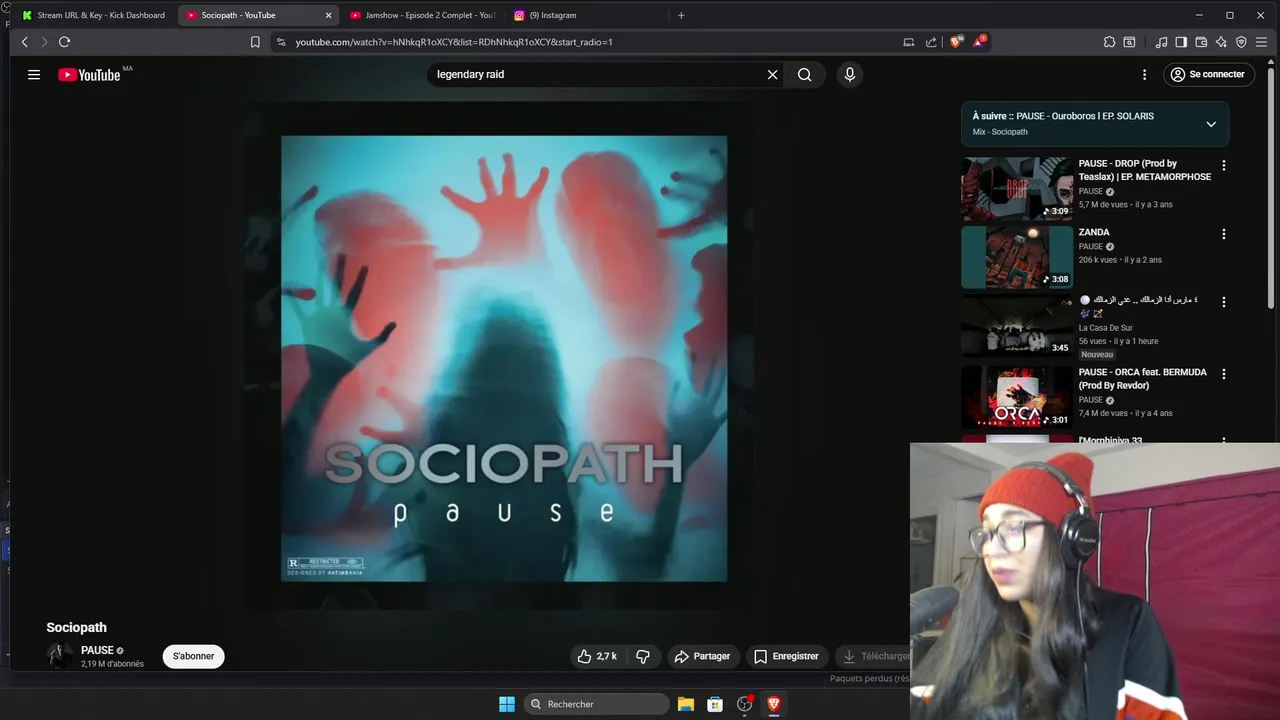Go to the YouTube home logo

pyautogui.click(x=89, y=75)
